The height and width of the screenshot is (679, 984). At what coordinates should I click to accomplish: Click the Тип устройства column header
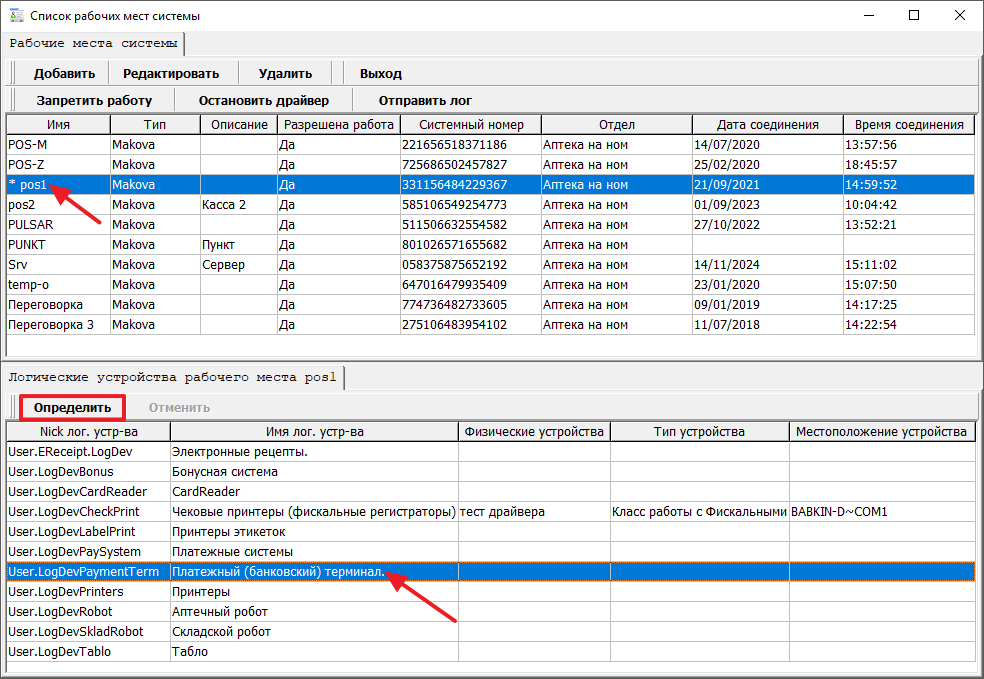699,432
